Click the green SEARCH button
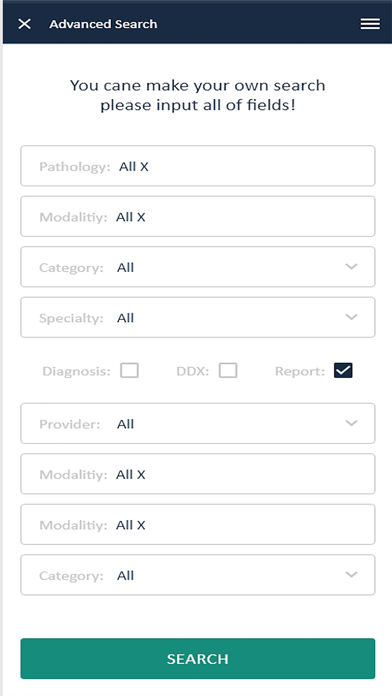 (x=198, y=659)
